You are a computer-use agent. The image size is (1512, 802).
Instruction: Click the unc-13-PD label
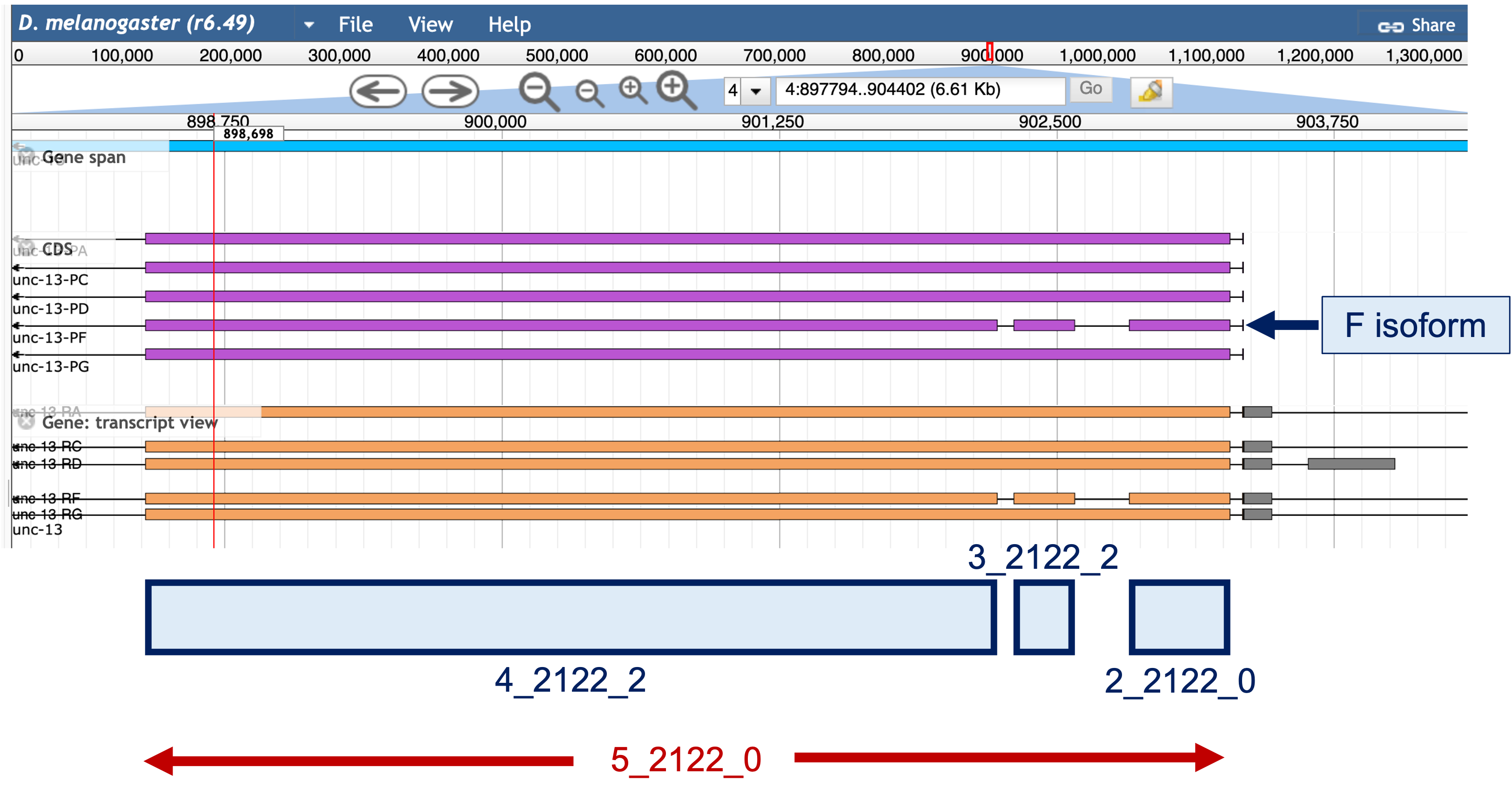click(x=50, y=309)
